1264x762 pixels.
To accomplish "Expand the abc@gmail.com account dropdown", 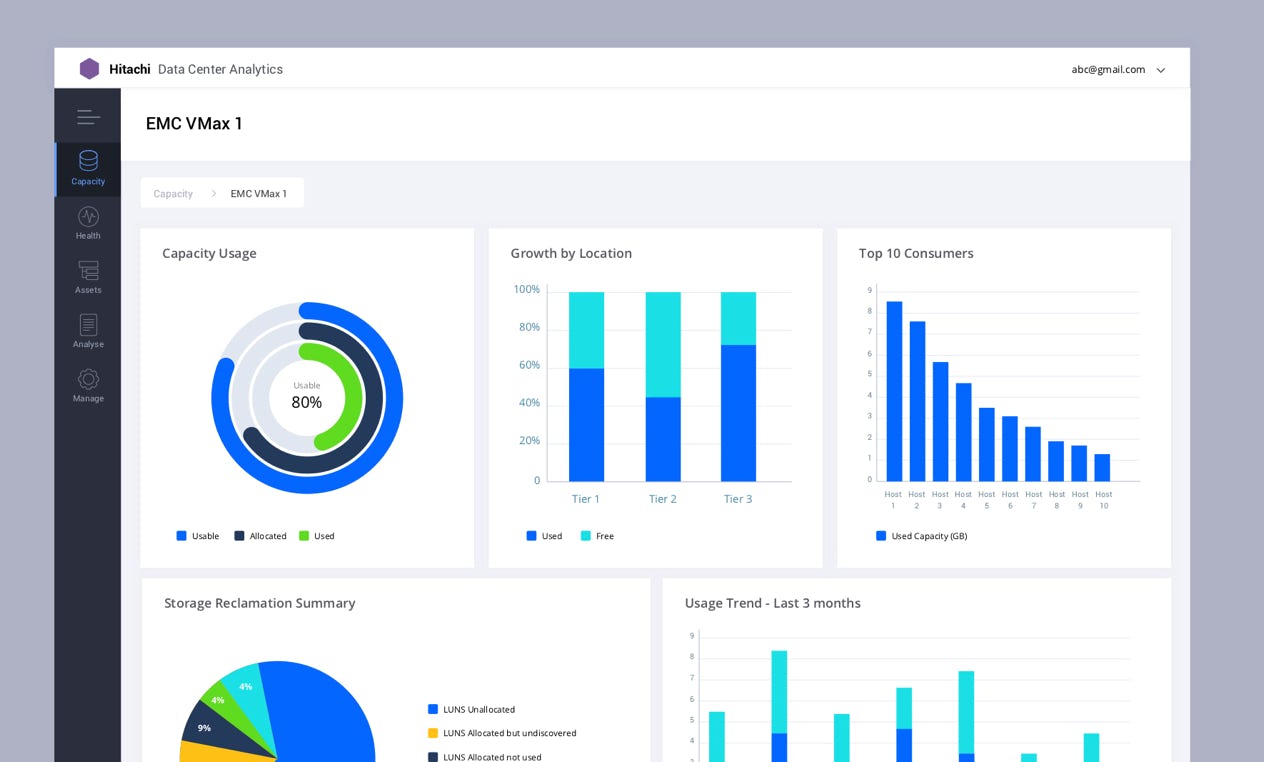I will (x=1160, y=70).
